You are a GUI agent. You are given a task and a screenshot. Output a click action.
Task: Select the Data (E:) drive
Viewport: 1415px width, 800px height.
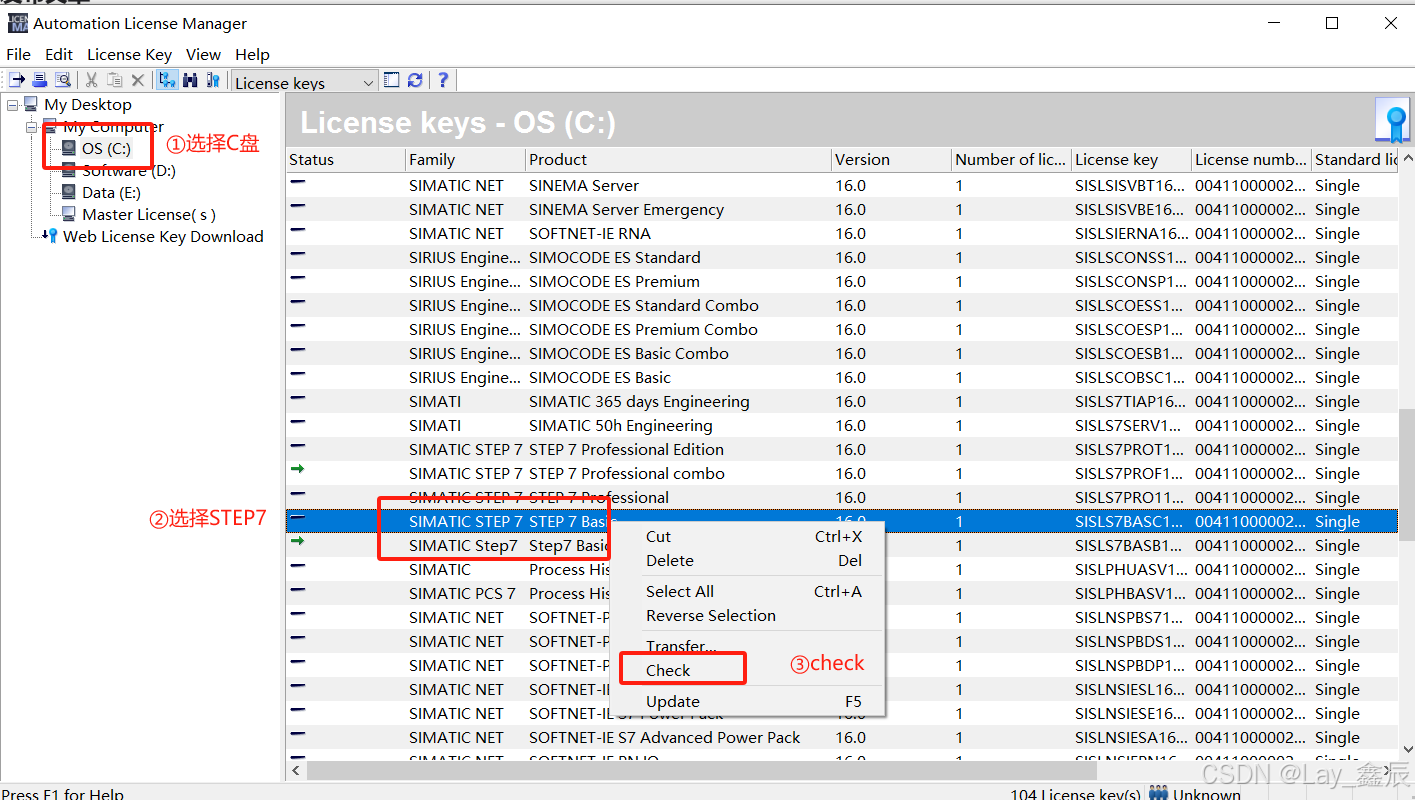click(111, 192)
